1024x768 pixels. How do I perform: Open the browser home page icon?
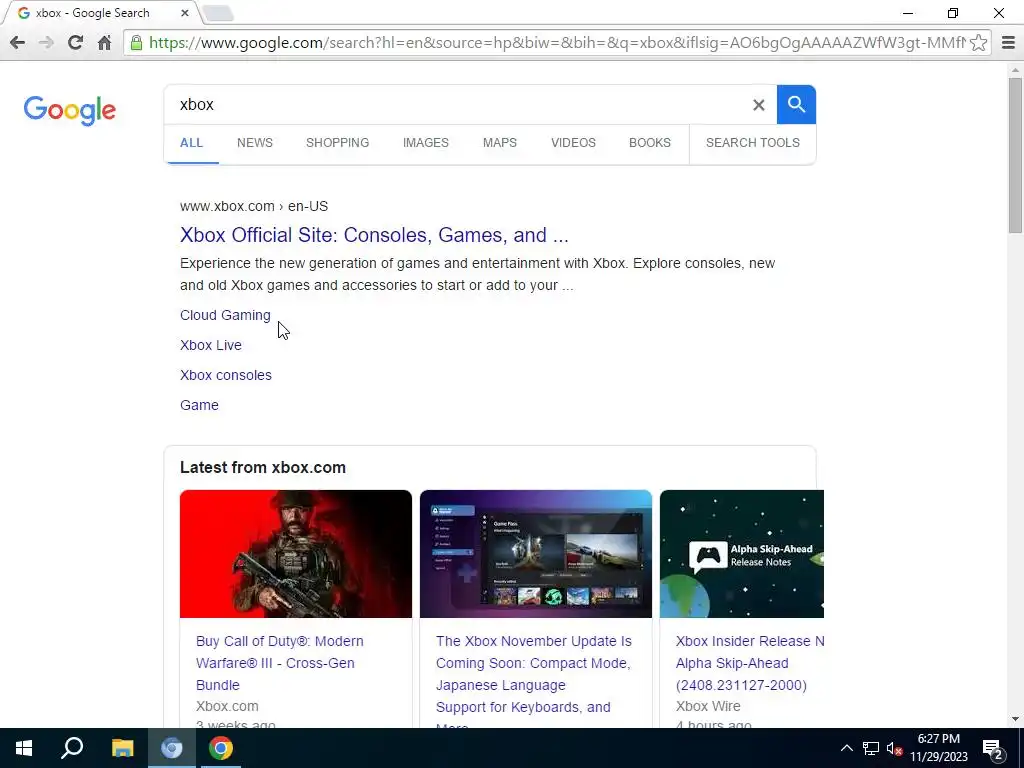point(104,43)
